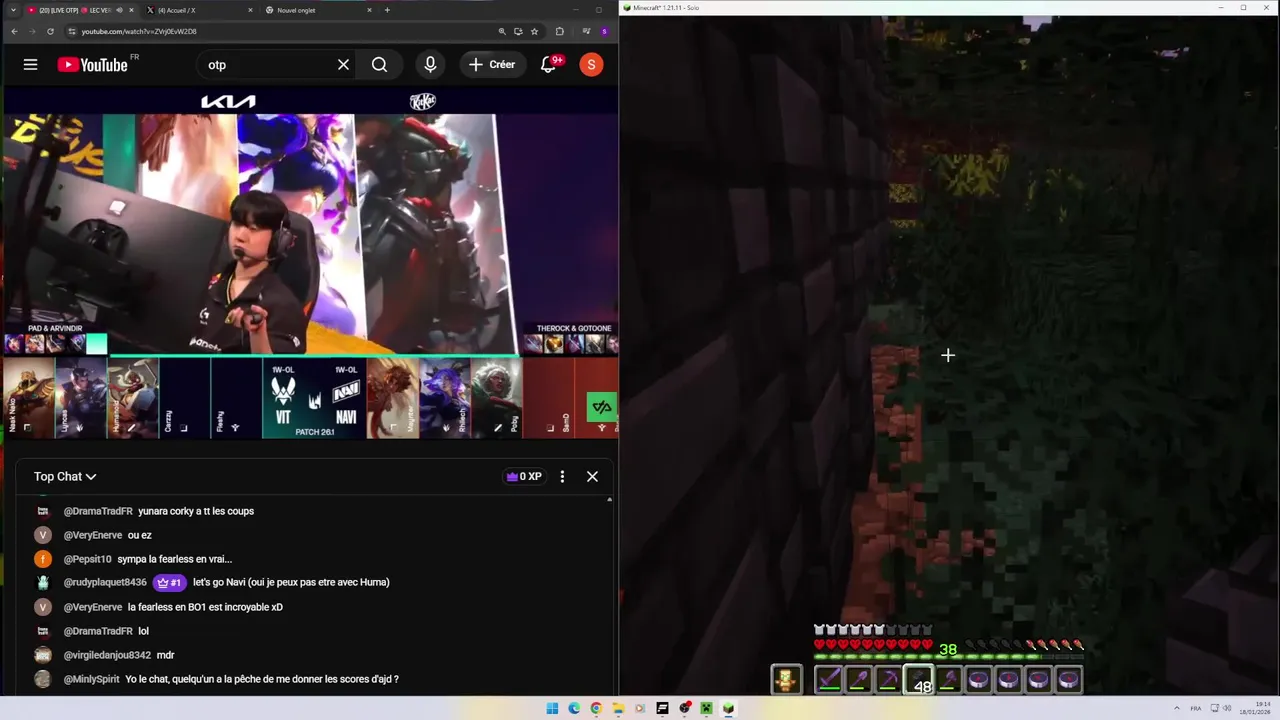Start voice search with the microphone

point(430,65)
